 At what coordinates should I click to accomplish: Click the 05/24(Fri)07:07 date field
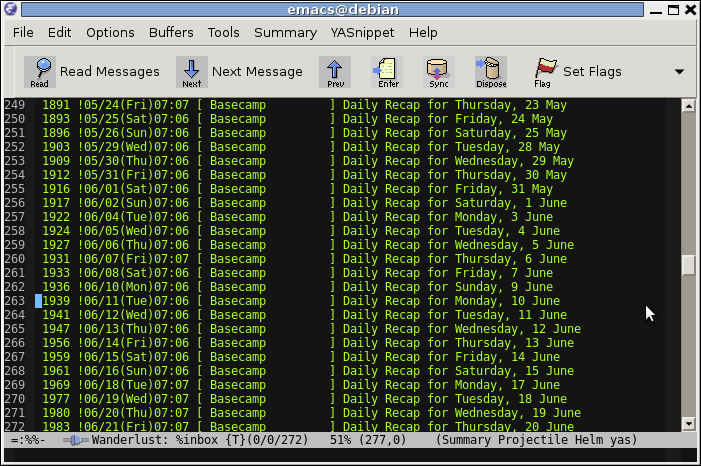(x=136, y=105)
